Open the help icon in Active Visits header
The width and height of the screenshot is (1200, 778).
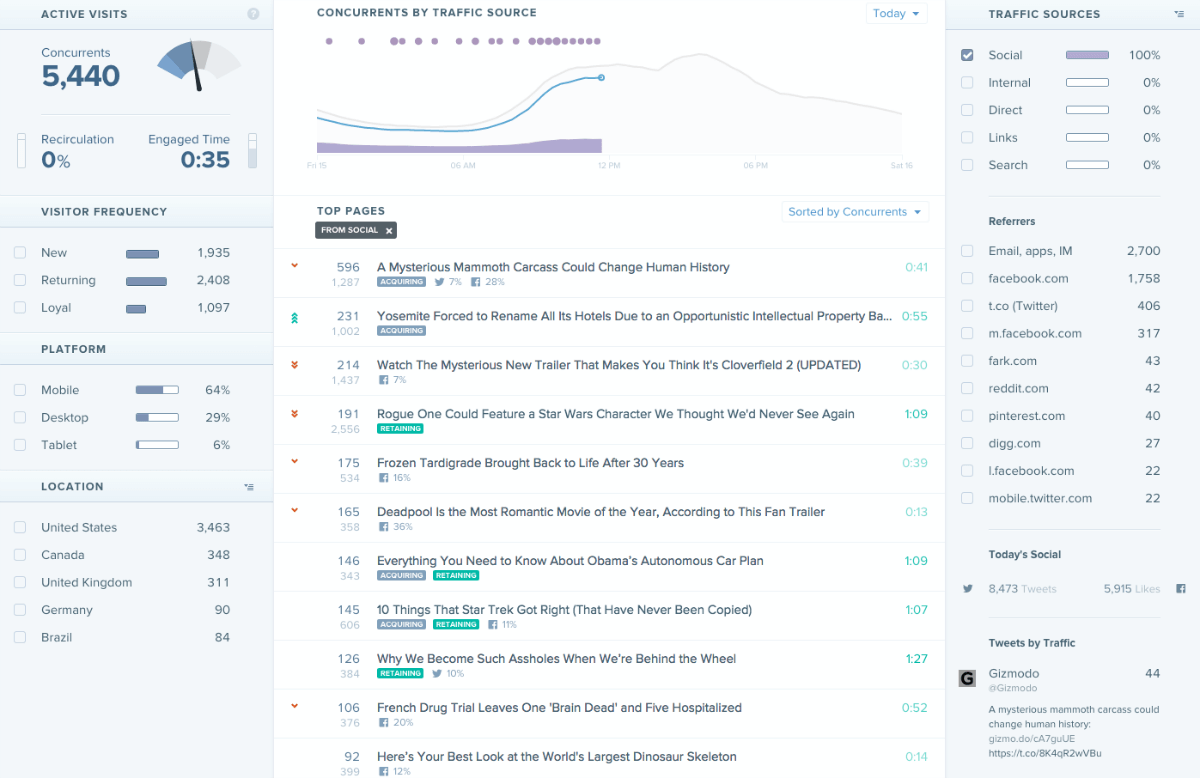coord(253,14)
